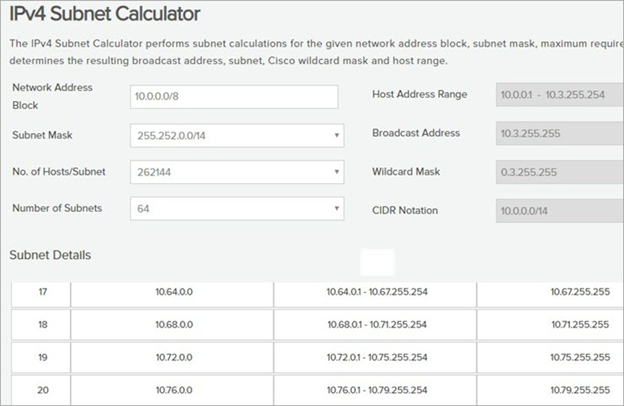Click broadcast address 10.79.255.255 cell
Viewport: 624px width, 406px height.
point(572,390)
